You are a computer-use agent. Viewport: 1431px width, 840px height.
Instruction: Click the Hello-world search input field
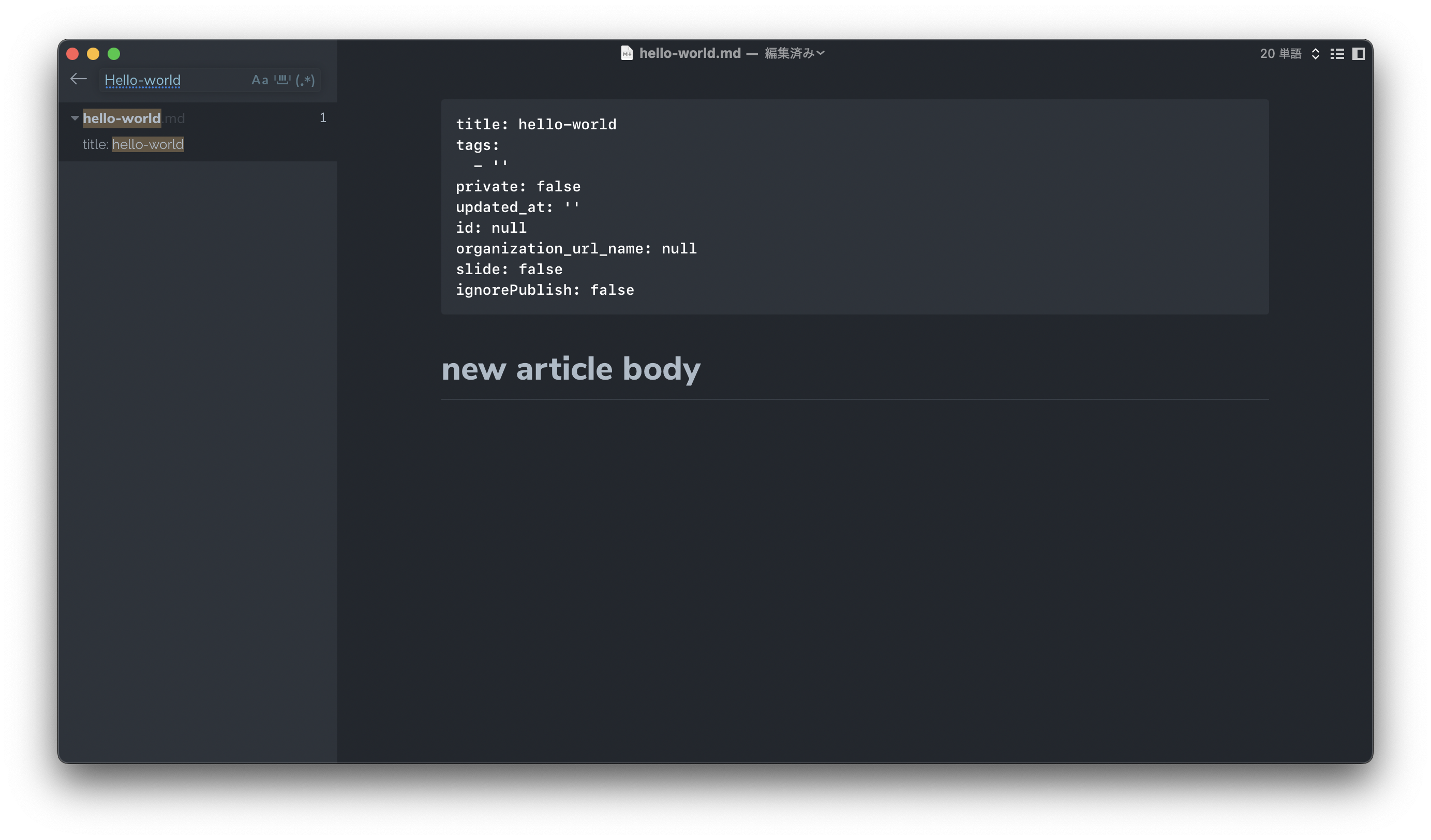click(x=170, y=80)
